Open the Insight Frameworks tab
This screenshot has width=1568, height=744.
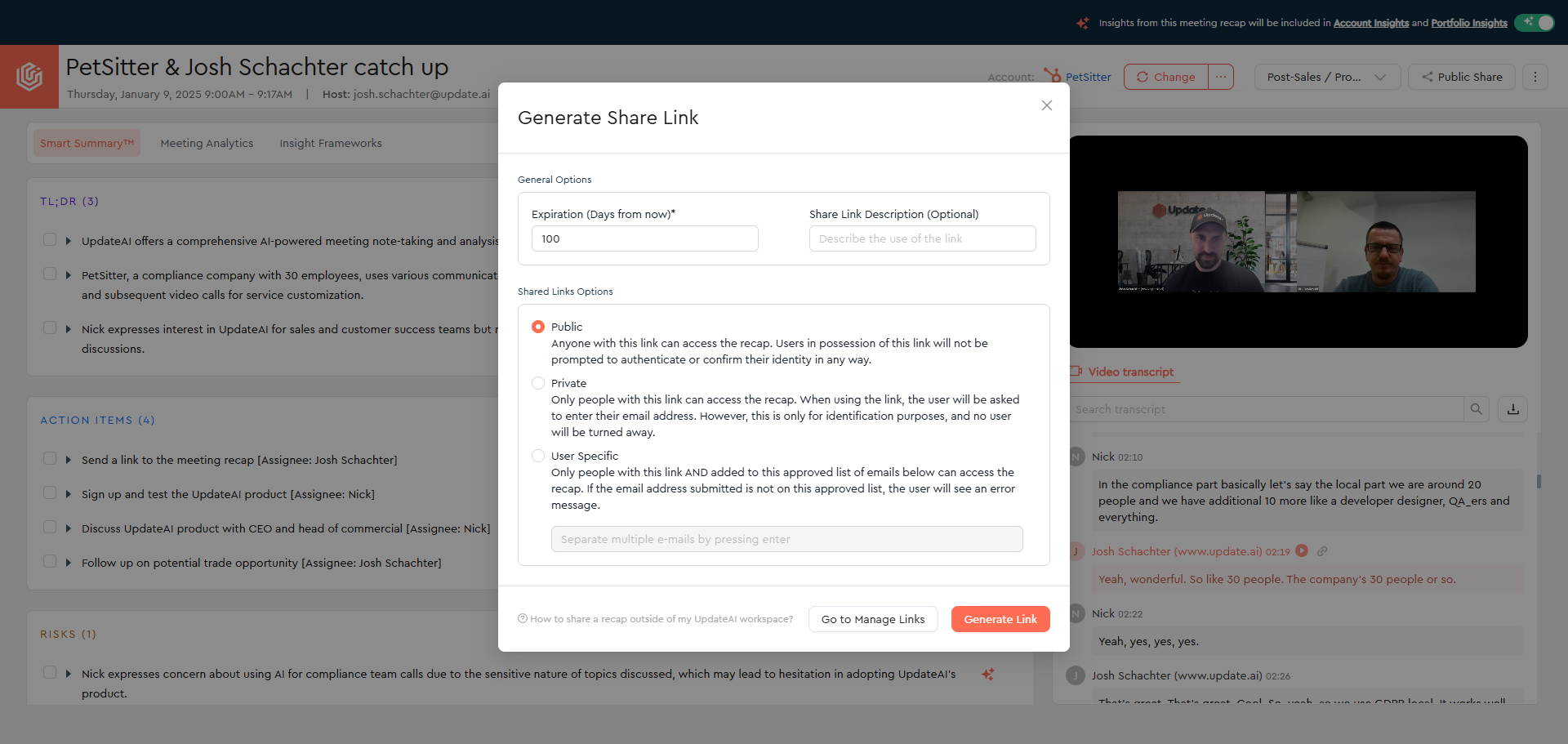pos(331,143)
